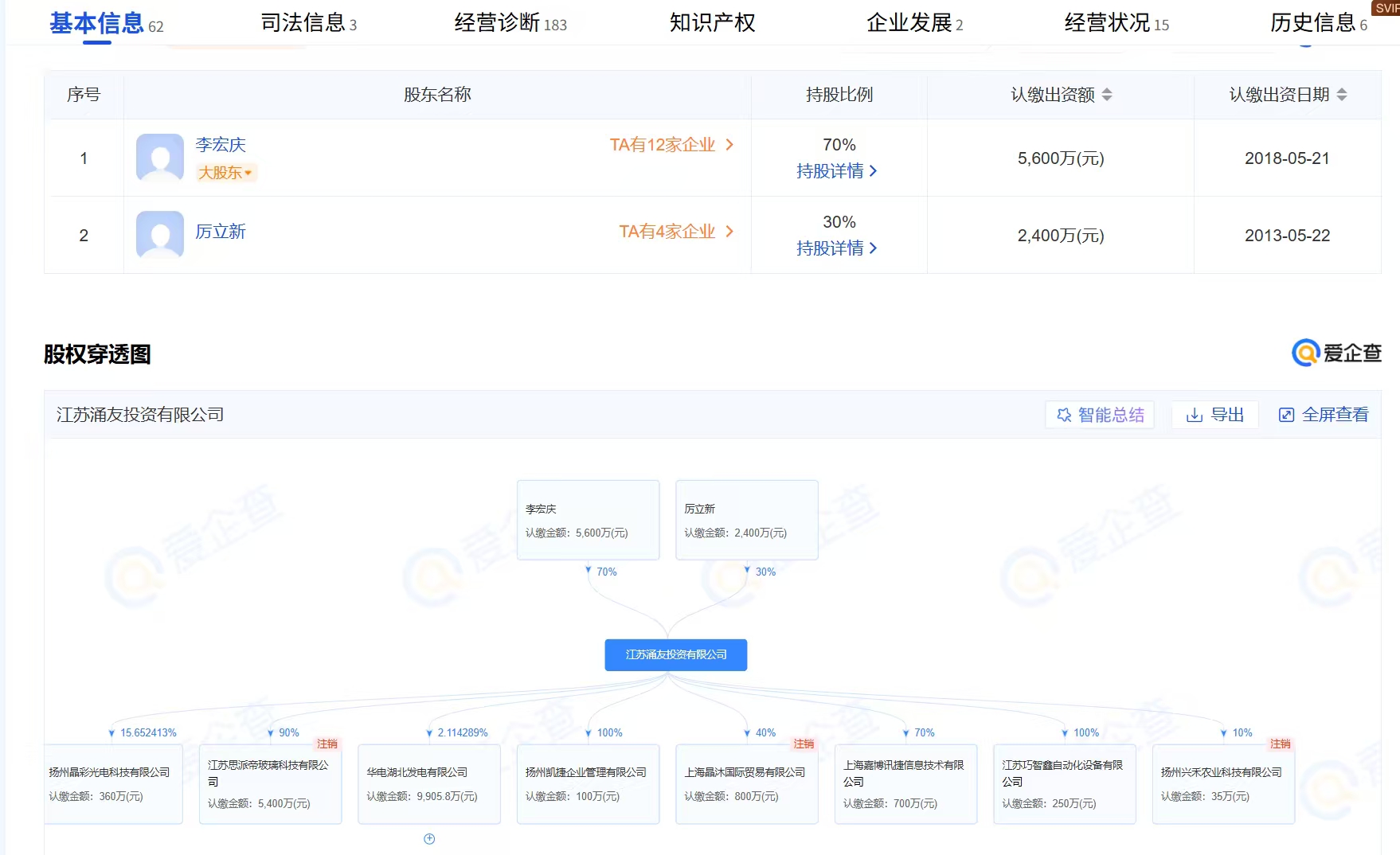
Task: Open 持股详情 for the 30% shareholder
Action: point(837,248)
